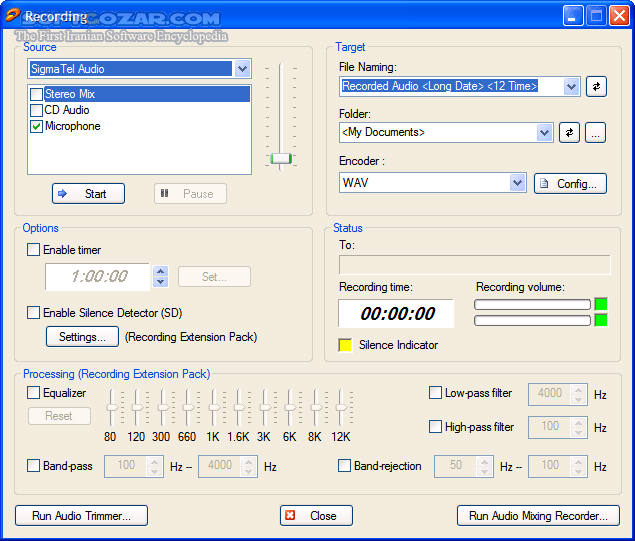Enable the Equalizer checkbox
635x541 pixels.
coord(34,393)
